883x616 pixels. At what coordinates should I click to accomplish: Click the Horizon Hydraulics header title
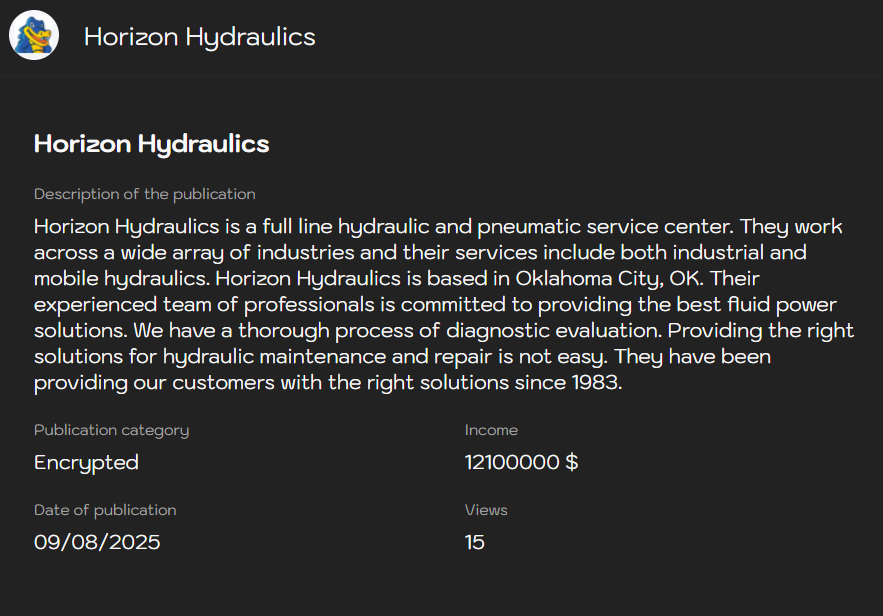point(199,37)
